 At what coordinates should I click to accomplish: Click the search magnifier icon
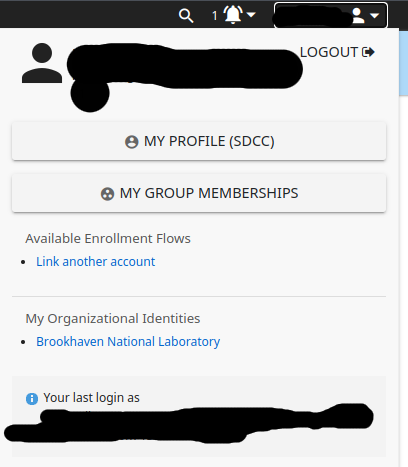pos(186,16)
